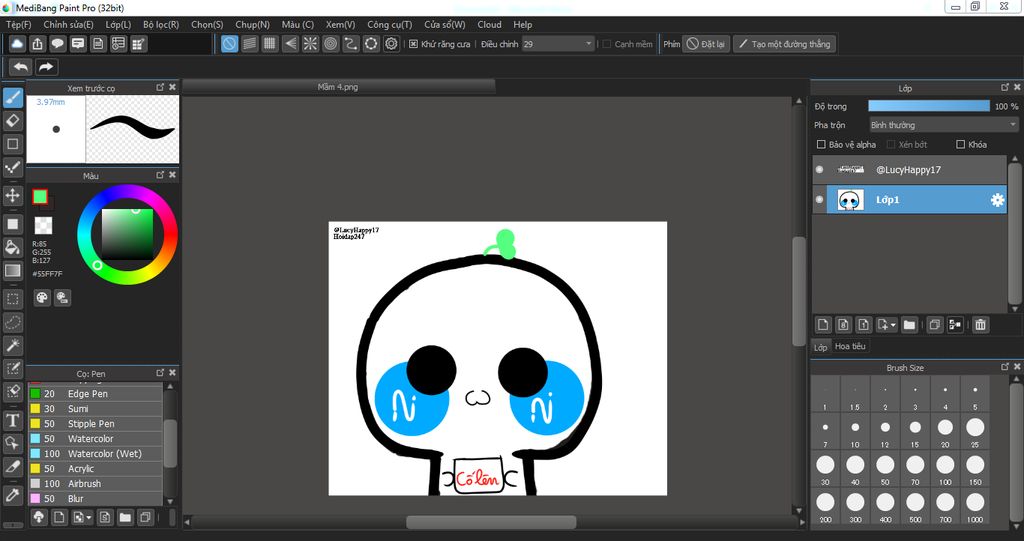Viewport: 1024px width, 541px height.
Task: Duplicate the current layer
Action: (935, 324)
